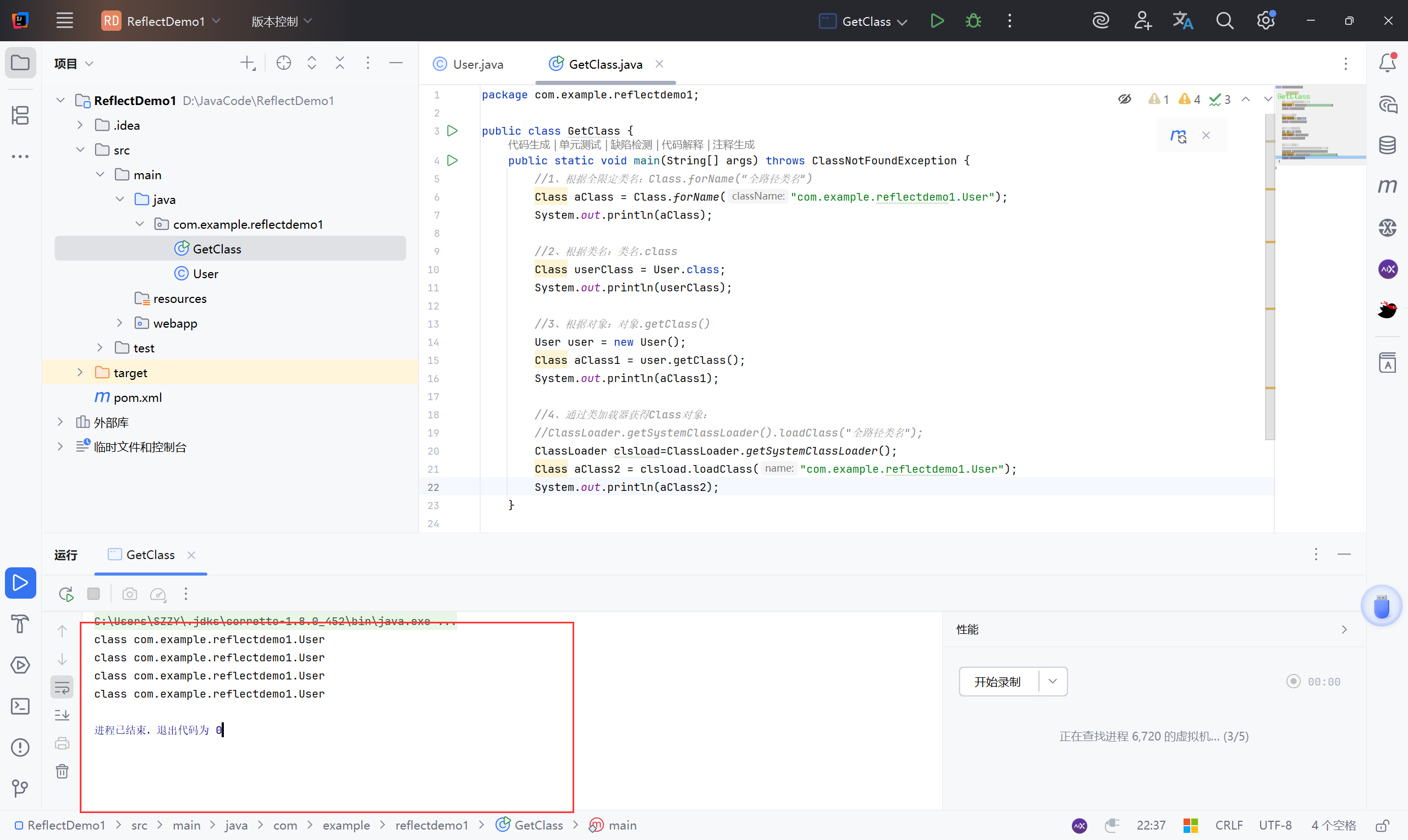This screenshot has width=1408, height=840.
Task: Click the 开始录制 button
Action: pyautogui.click(x=998, y=682)
